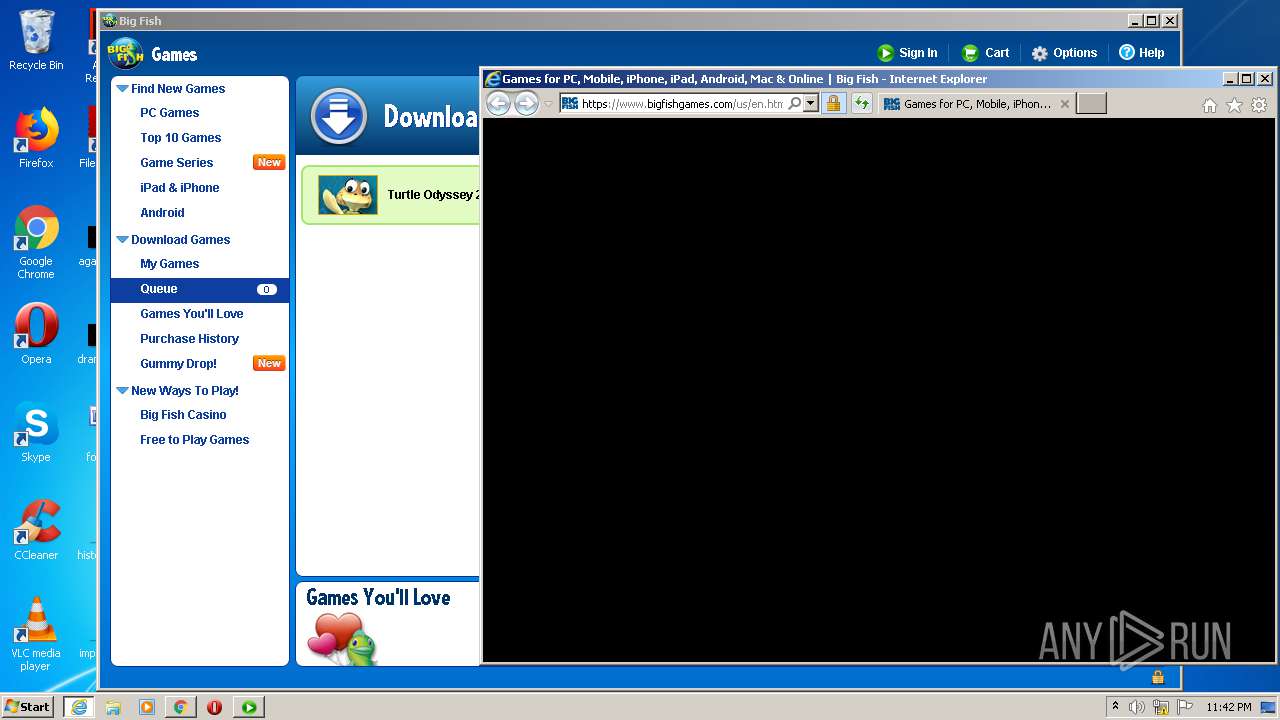
Task: Open Big Fish Options
Action: 1064,53
